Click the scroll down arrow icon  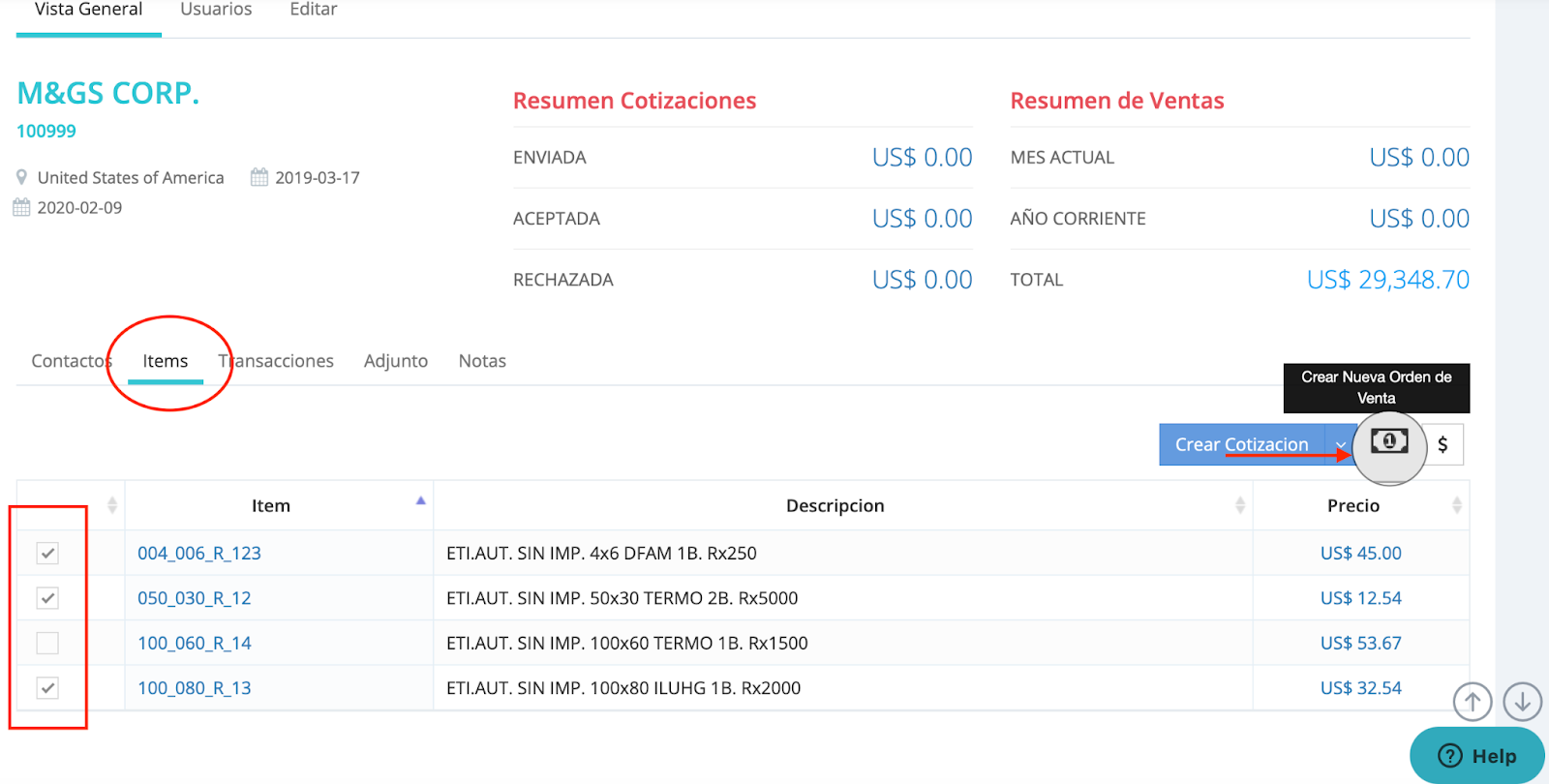click(1522, 702)
